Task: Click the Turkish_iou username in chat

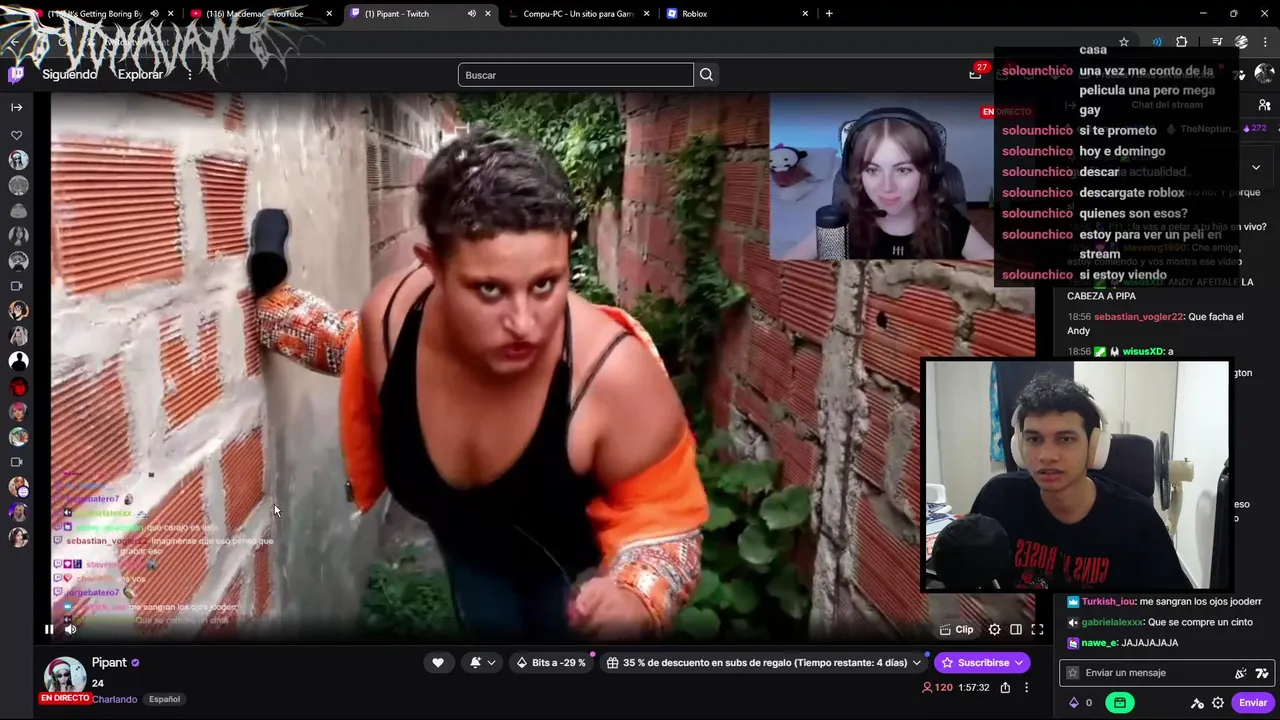Action: click(x=1109, y=602)
